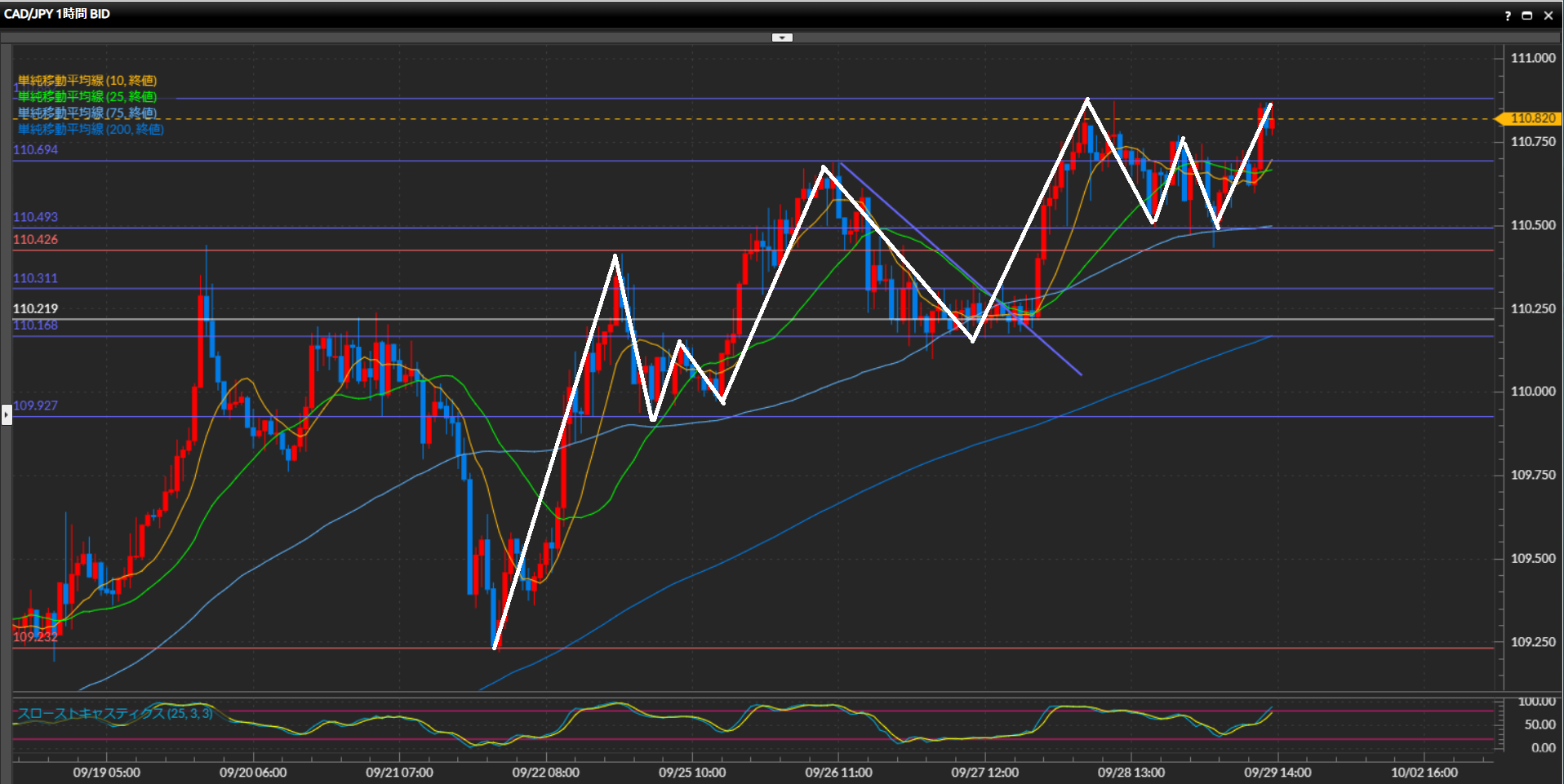The image size is (1564, 784).
Task: Select the 110.694 horizontal line label
Action: [35, 149]
